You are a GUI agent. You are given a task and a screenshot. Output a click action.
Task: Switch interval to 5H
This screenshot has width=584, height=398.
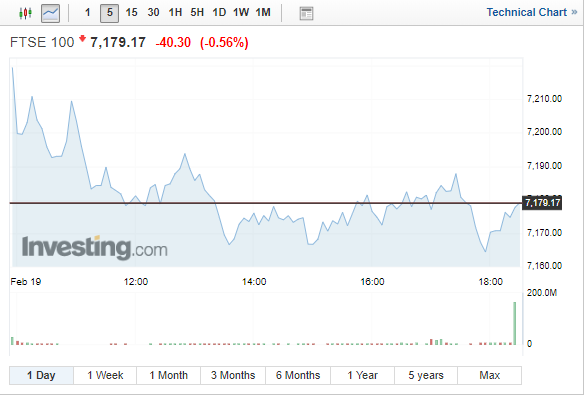(197, 13)
